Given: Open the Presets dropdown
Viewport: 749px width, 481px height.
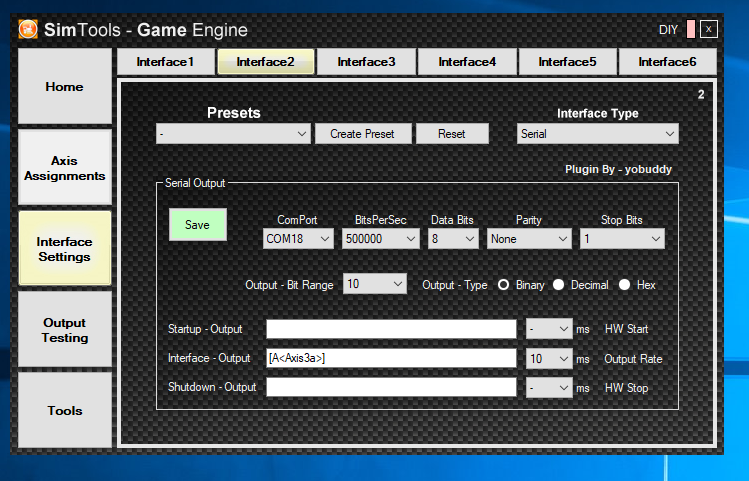Looking at the screenshot, I should tap(233, 134).
